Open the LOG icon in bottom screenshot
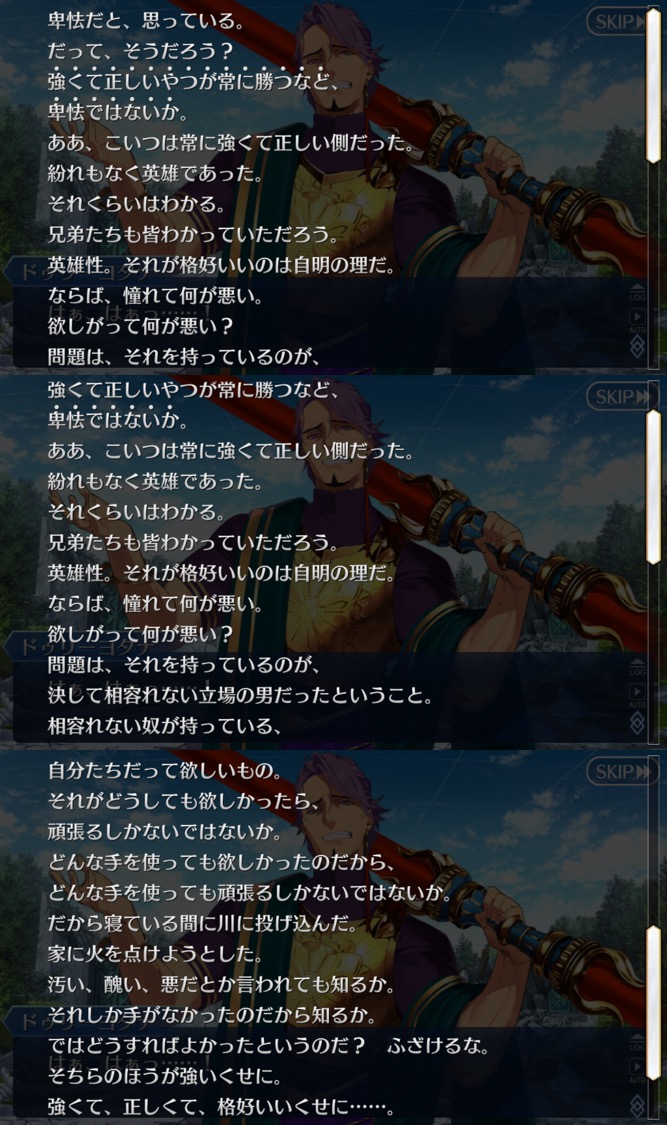The width and height of the screenshot is (667, 1125). point(637,1042)
